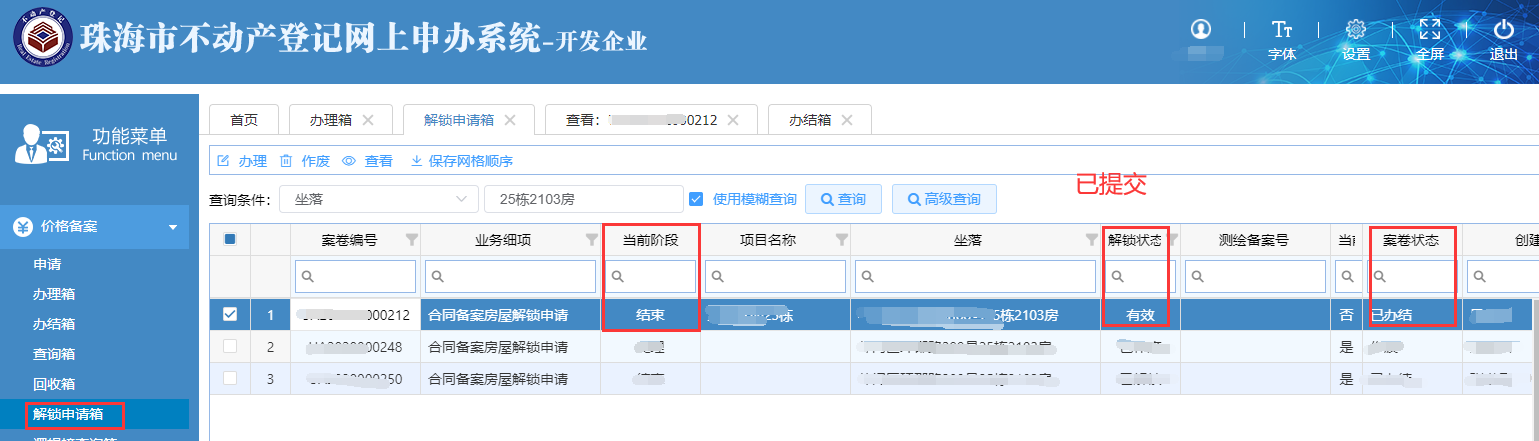Image resolution: width=1539 pixels, height=441 pixels.
Task: Switch to the 首页 tab
Action: tap(244, 120)
